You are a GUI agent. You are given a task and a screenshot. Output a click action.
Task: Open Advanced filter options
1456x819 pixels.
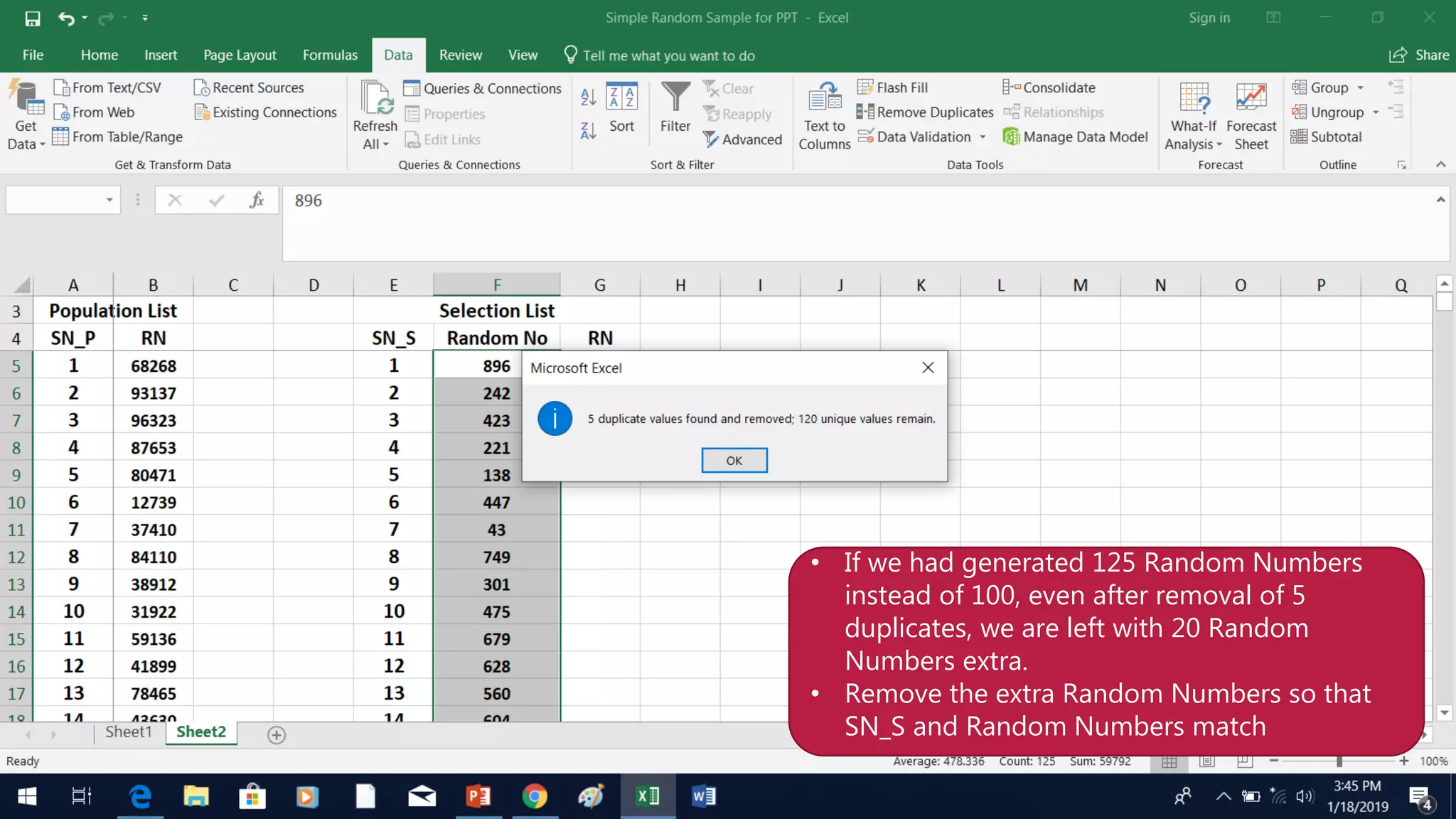tap(743, 139)
